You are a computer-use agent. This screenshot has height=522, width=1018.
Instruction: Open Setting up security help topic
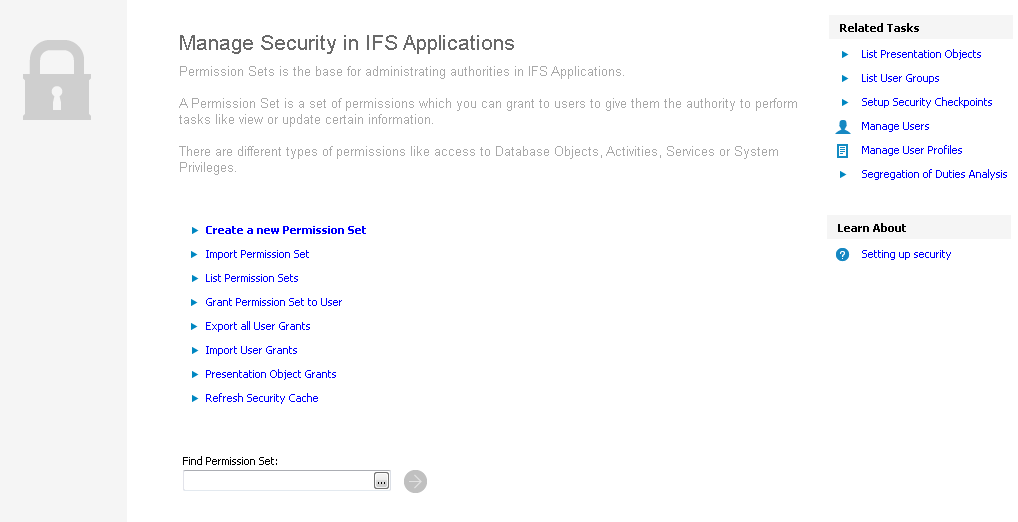905,254
